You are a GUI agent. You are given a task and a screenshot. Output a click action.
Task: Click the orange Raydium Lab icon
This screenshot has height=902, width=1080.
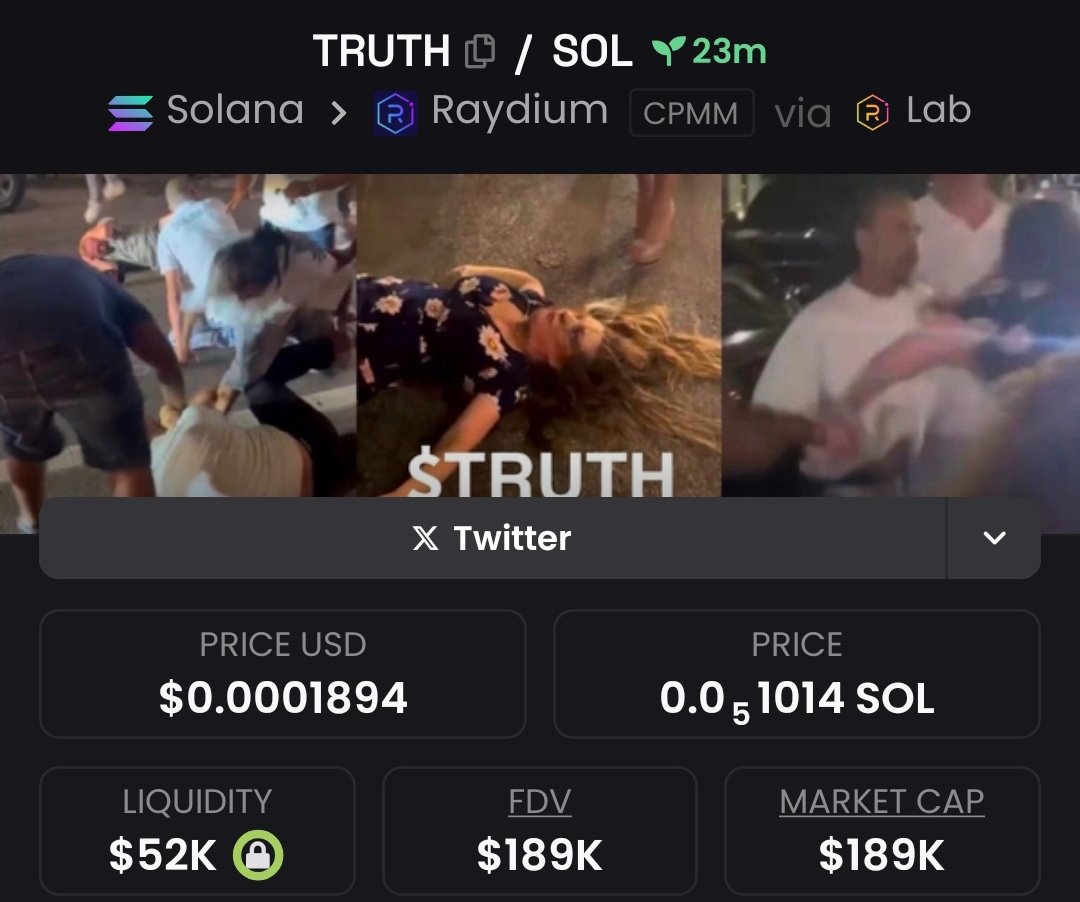pos(872,113)
